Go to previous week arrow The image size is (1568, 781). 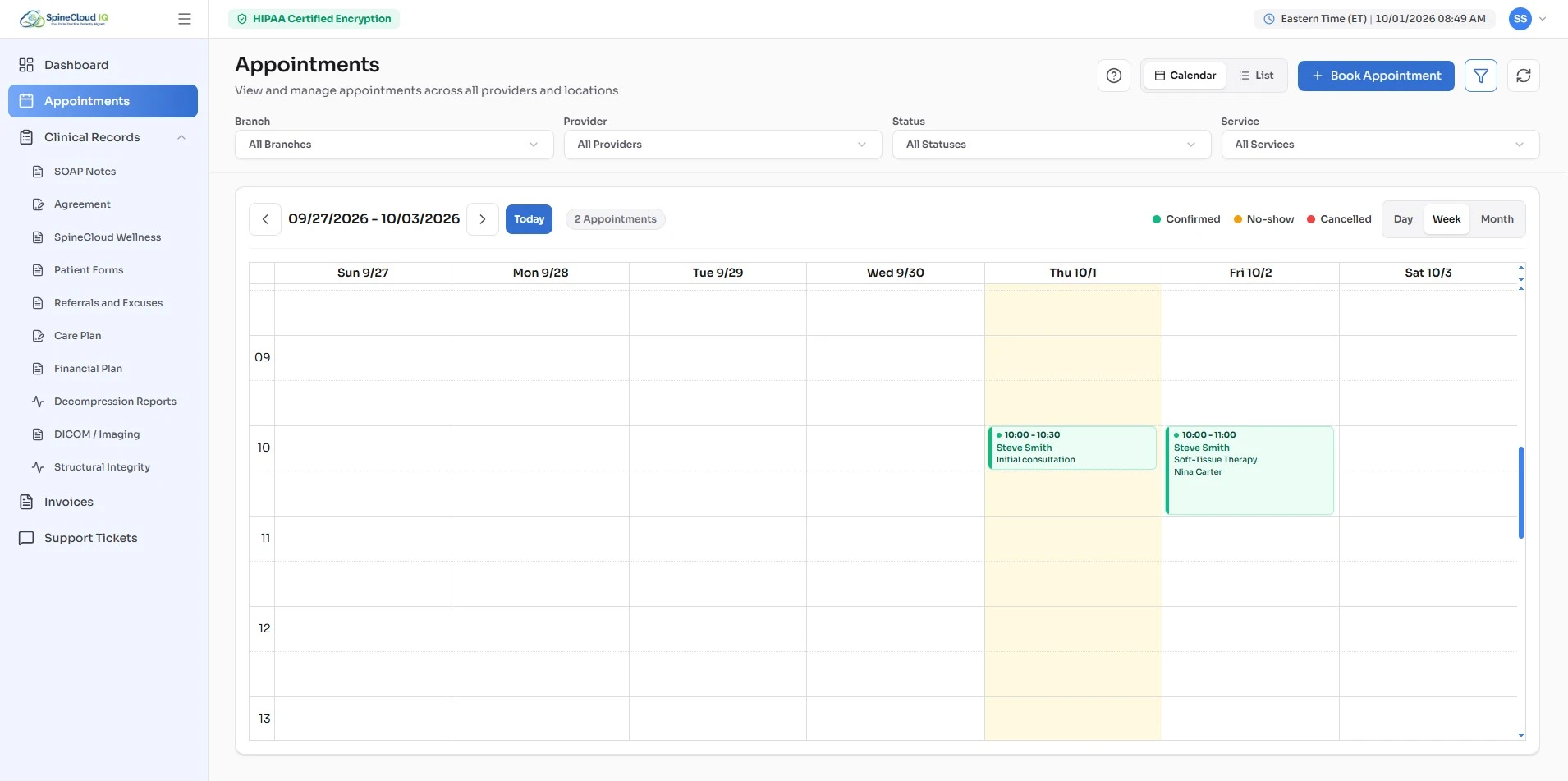(265, 219)
